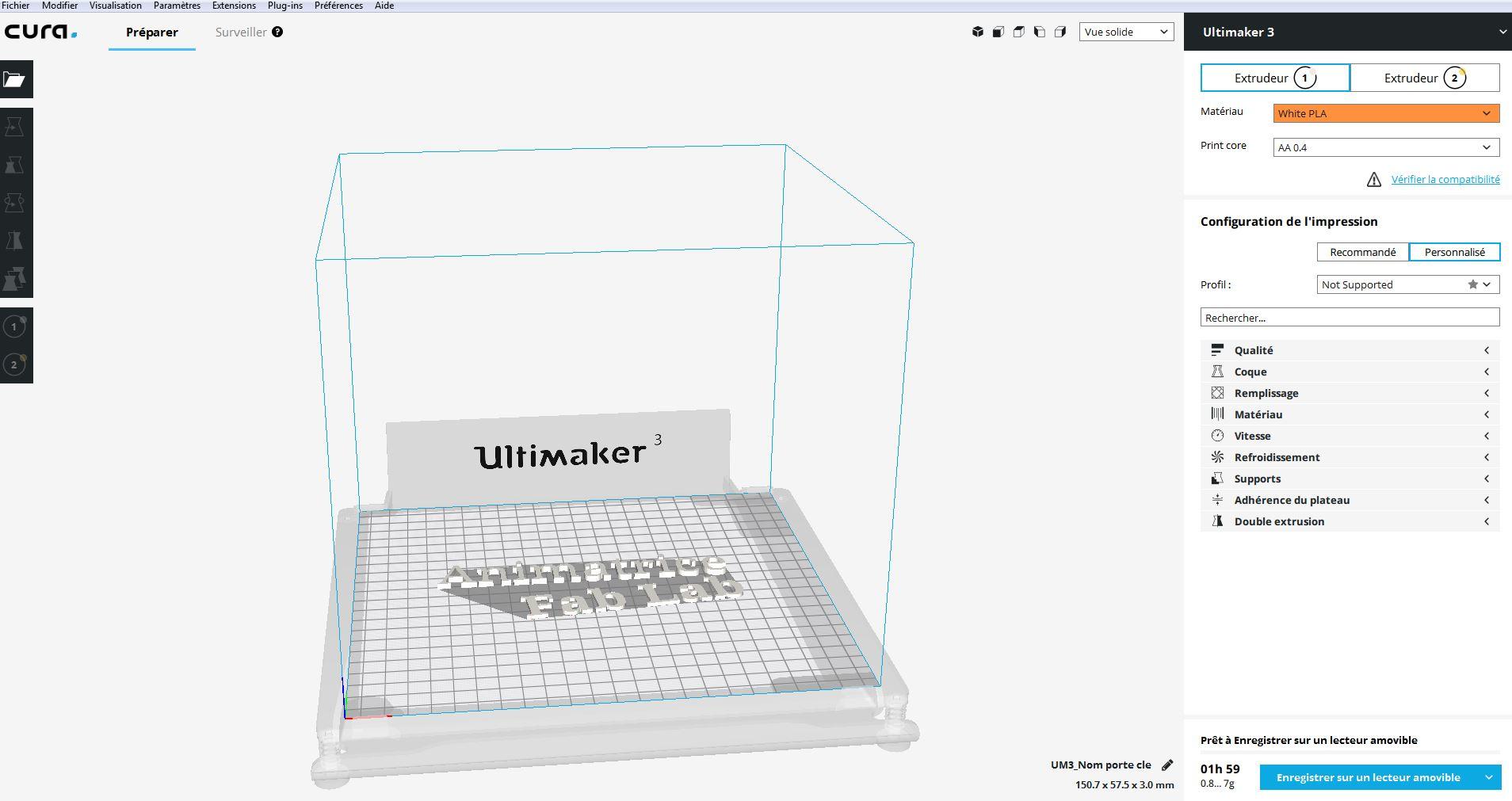Open the Extensions menu

(x=234, y=6)
